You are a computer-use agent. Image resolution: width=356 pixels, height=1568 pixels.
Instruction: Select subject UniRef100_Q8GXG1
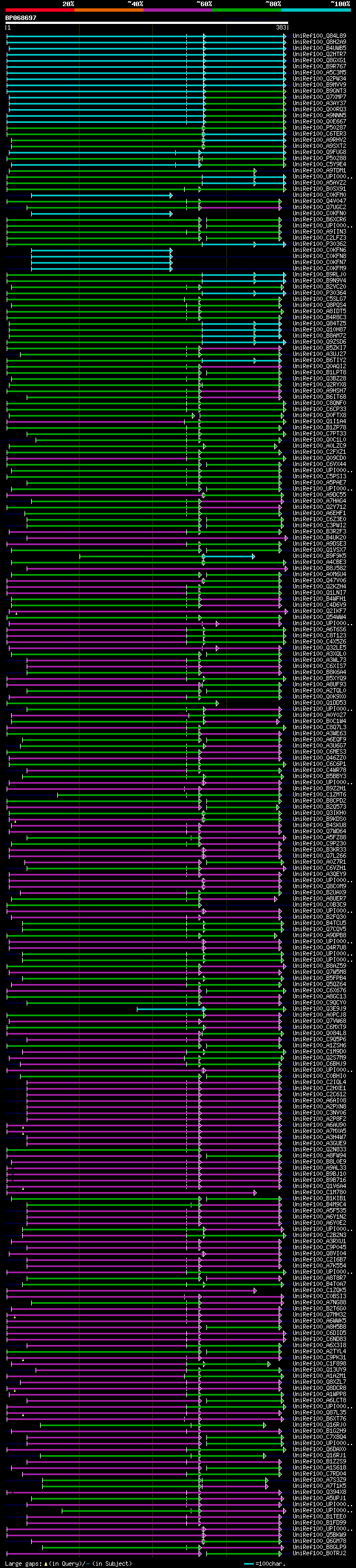point(319,60)
